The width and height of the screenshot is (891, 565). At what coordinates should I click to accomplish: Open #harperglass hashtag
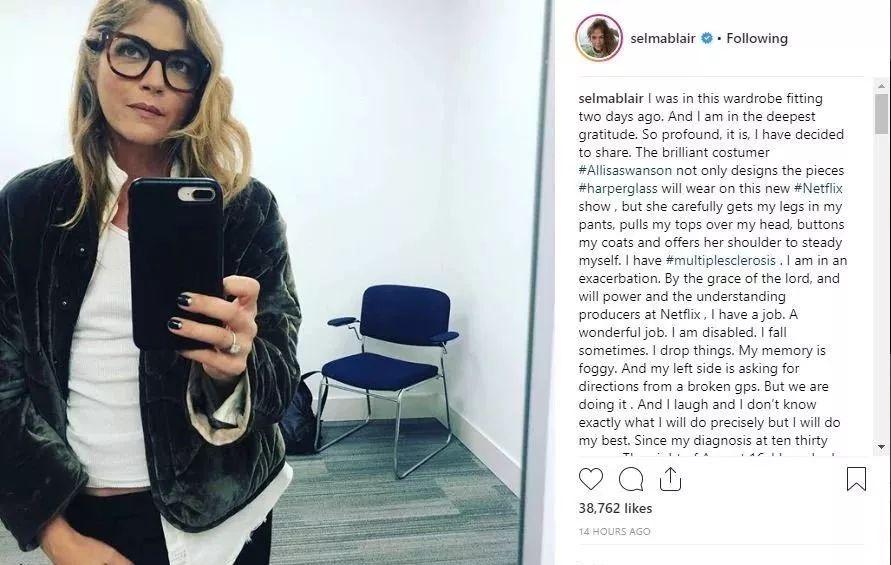point(618,189)
